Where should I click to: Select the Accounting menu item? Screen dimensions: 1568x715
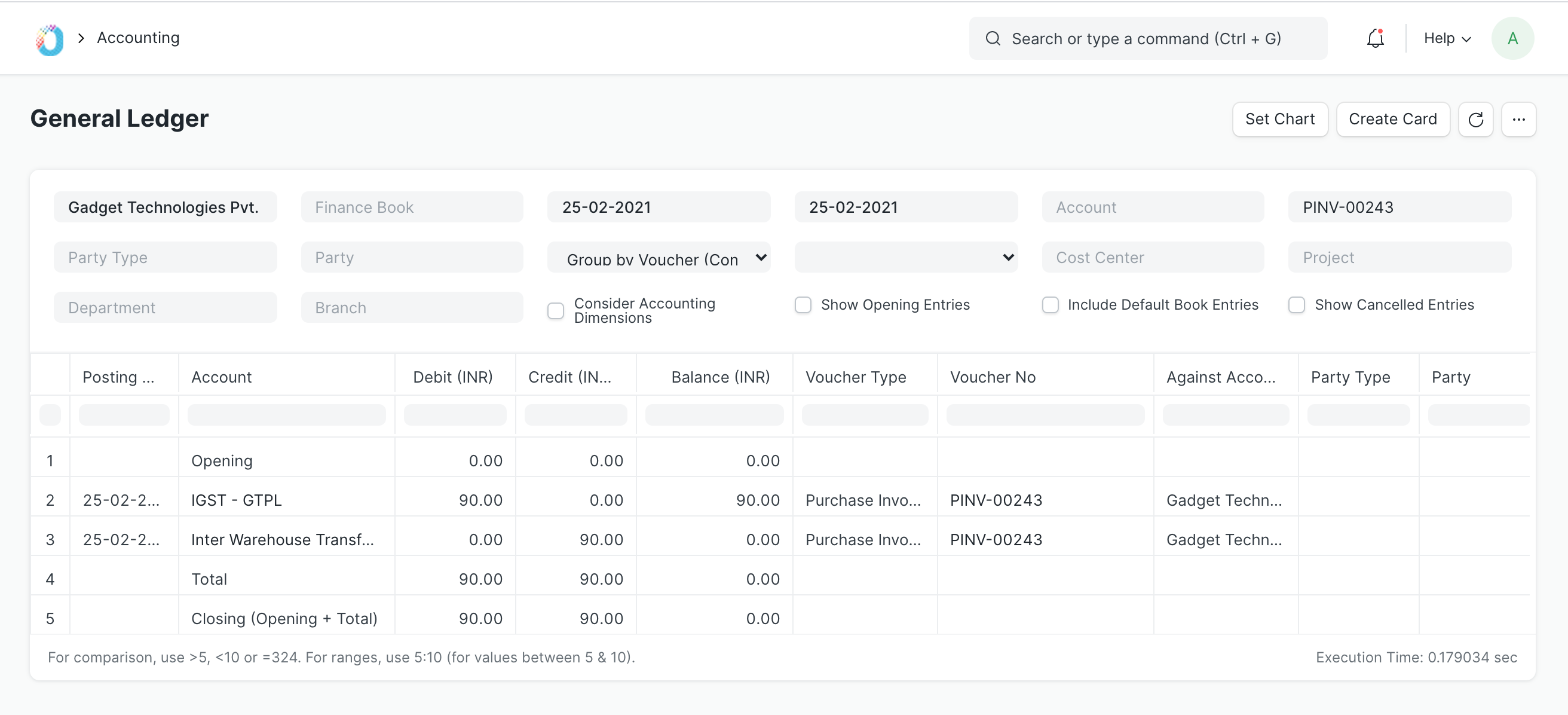(138, 38)
